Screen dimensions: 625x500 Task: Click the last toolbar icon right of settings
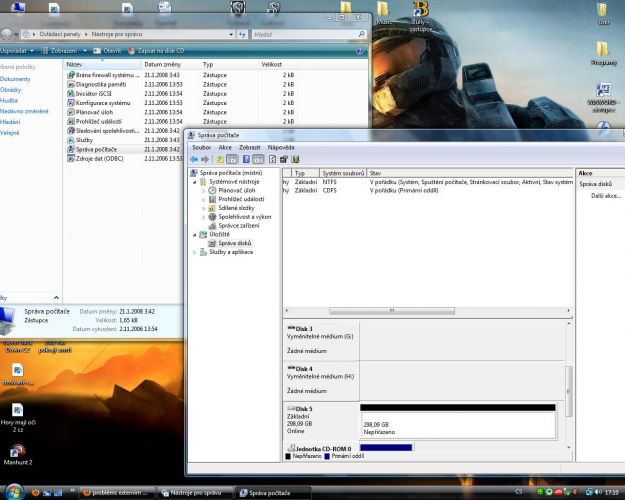tap(295, 159)
